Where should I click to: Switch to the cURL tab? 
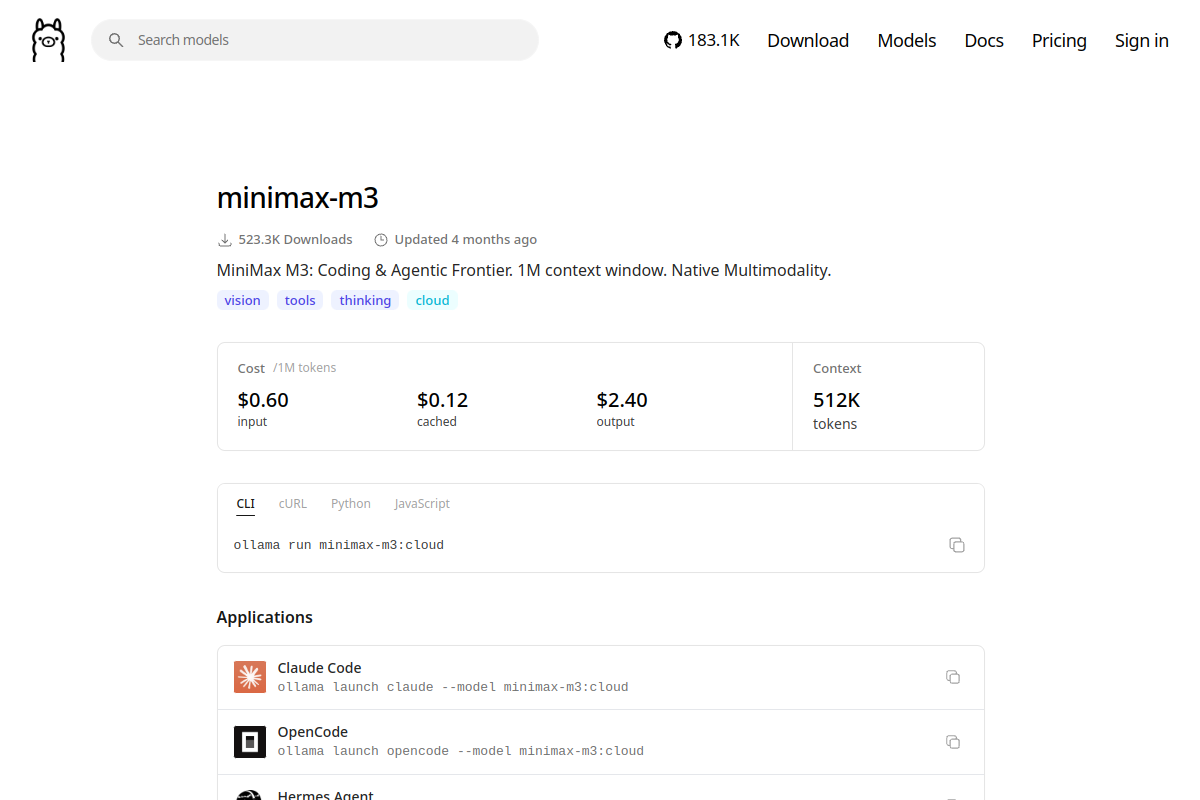[x=293, y=504]
